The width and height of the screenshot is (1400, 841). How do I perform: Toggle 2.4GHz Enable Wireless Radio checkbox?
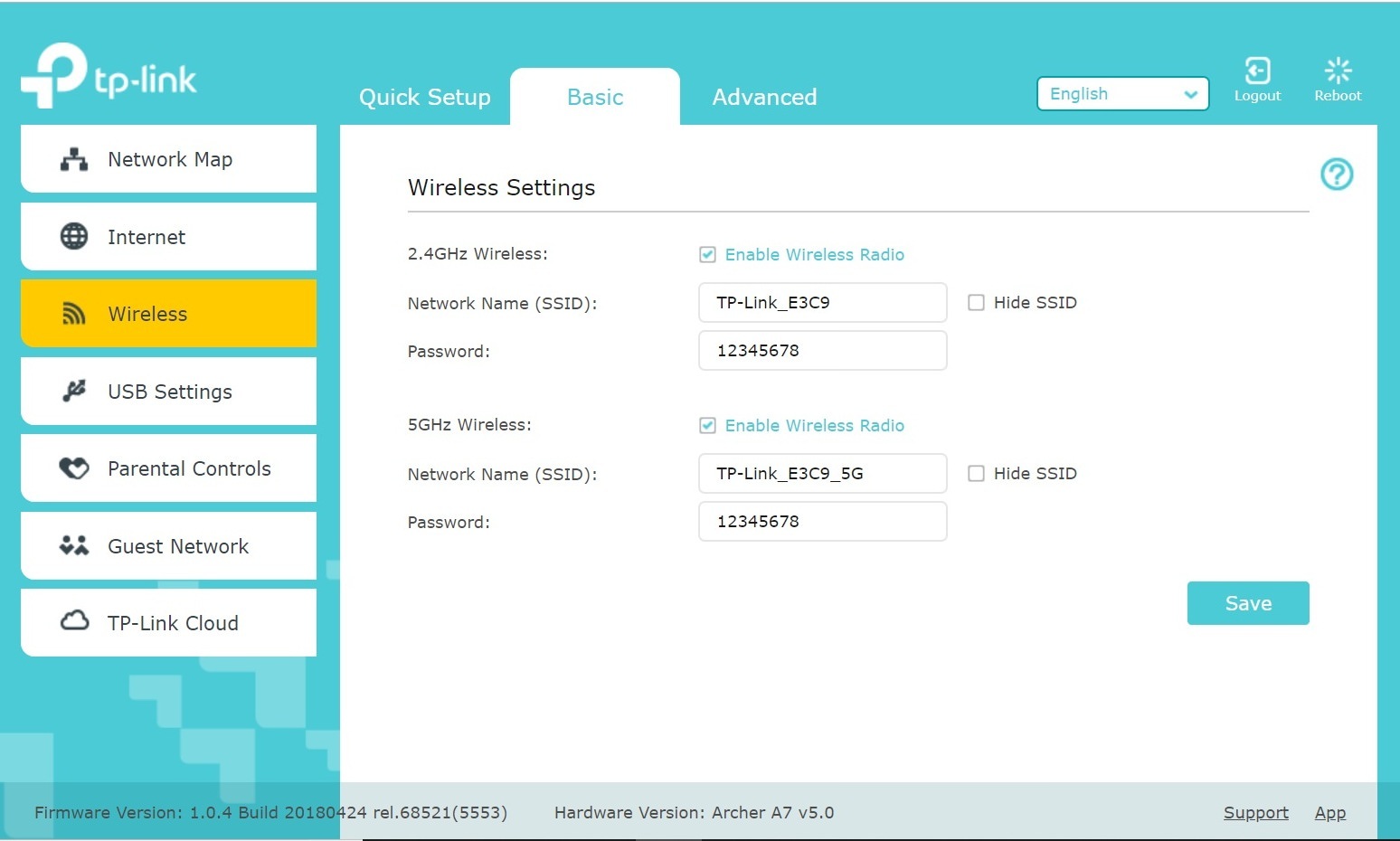pyautogui.click(x=707, y=255)
